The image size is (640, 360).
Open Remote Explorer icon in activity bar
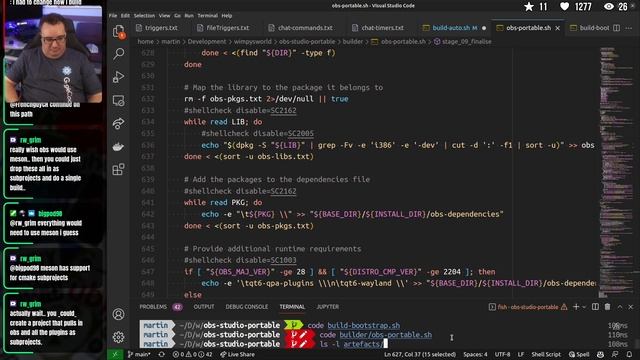[x=118, y=100]
